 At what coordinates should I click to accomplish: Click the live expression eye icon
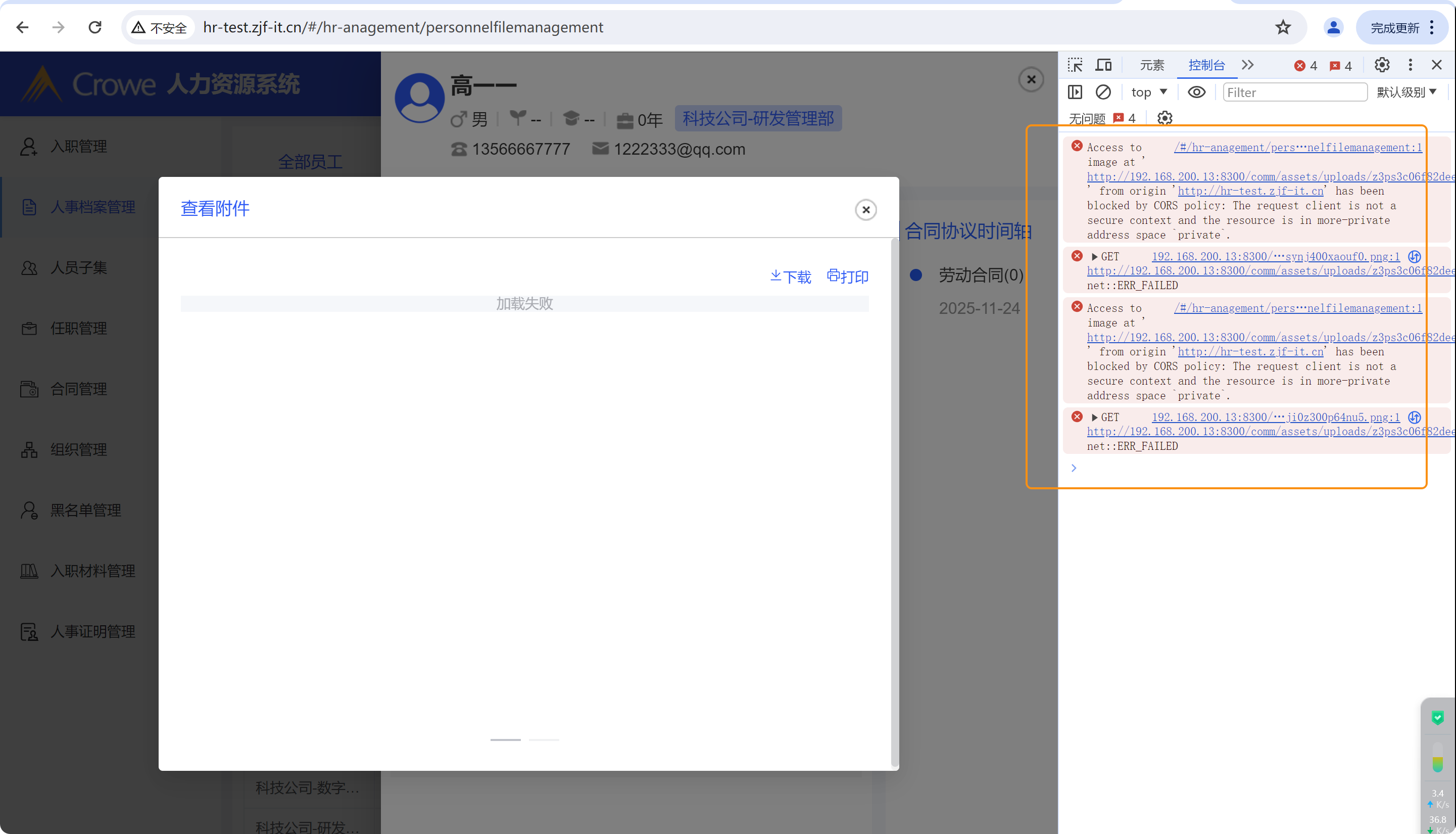[1196, 92]
